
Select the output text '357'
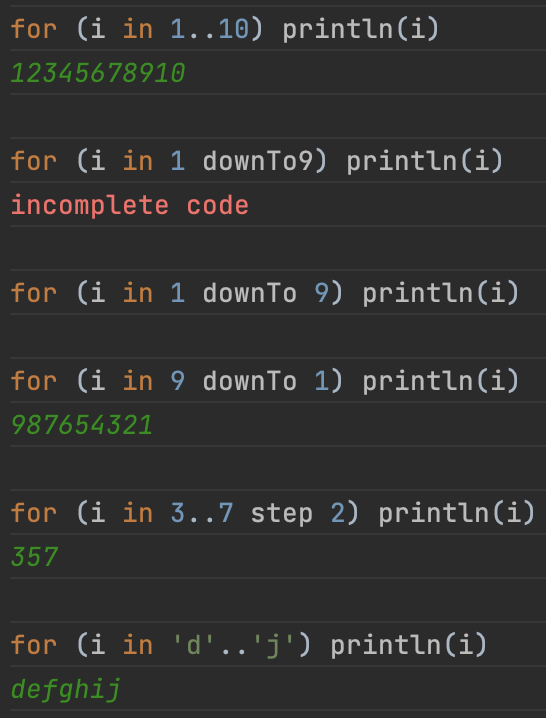(x=34, y=557)
